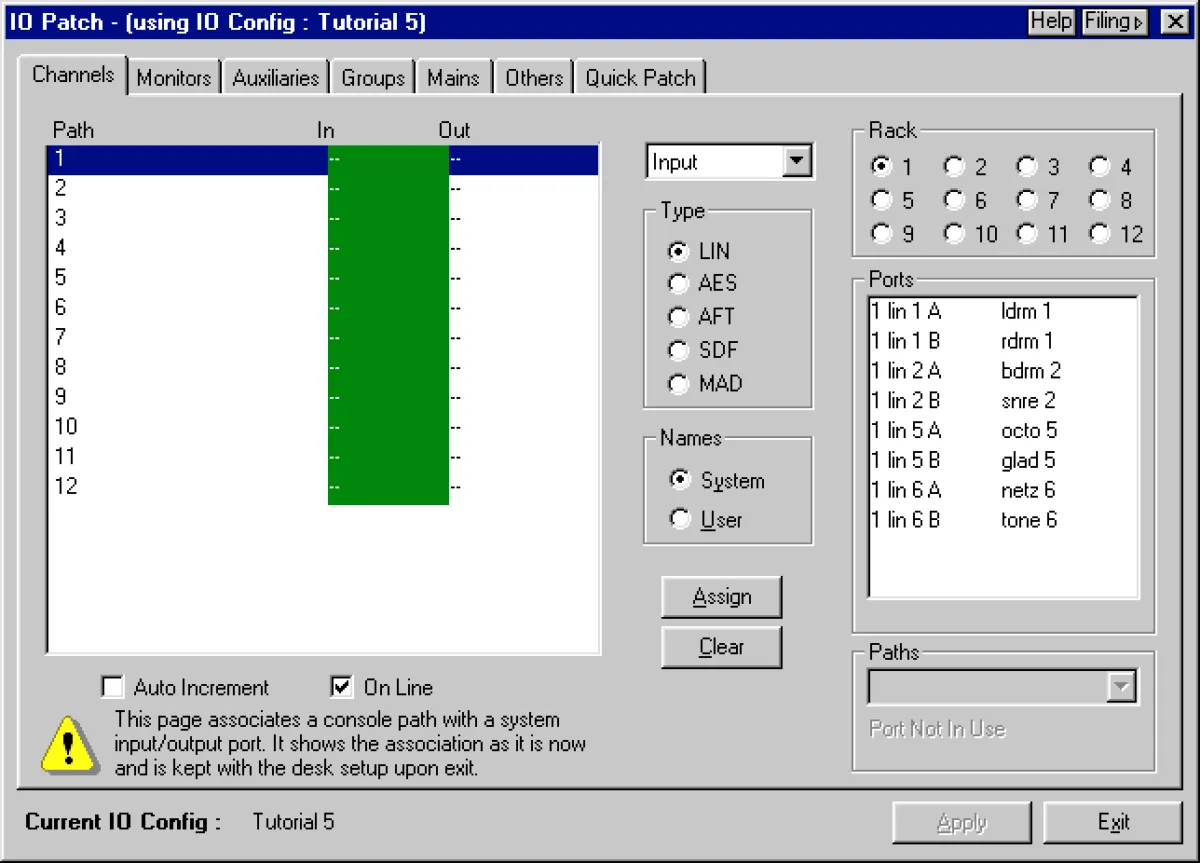Open the Auxiliaries tab

(x=276, y=78)
